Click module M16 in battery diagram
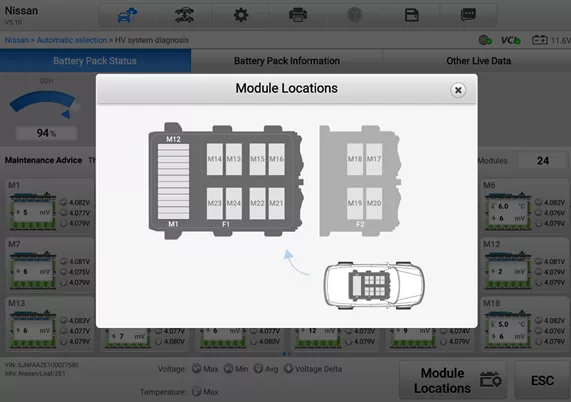Screen dimensions: 571x402 276,159
